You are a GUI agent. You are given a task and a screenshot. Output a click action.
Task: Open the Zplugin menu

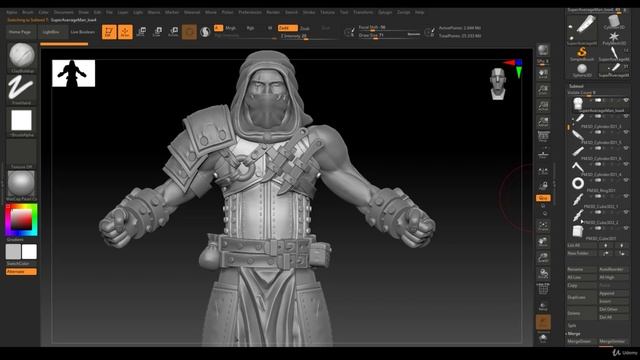(384, 12)
